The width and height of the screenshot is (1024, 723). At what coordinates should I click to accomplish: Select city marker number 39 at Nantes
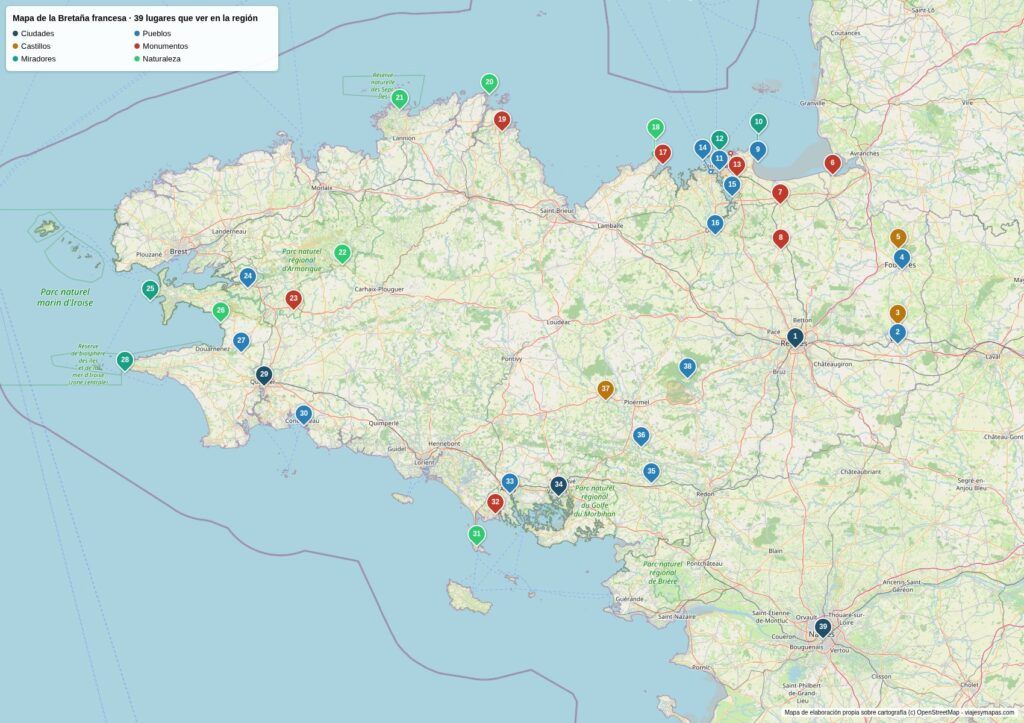(822, 628)
